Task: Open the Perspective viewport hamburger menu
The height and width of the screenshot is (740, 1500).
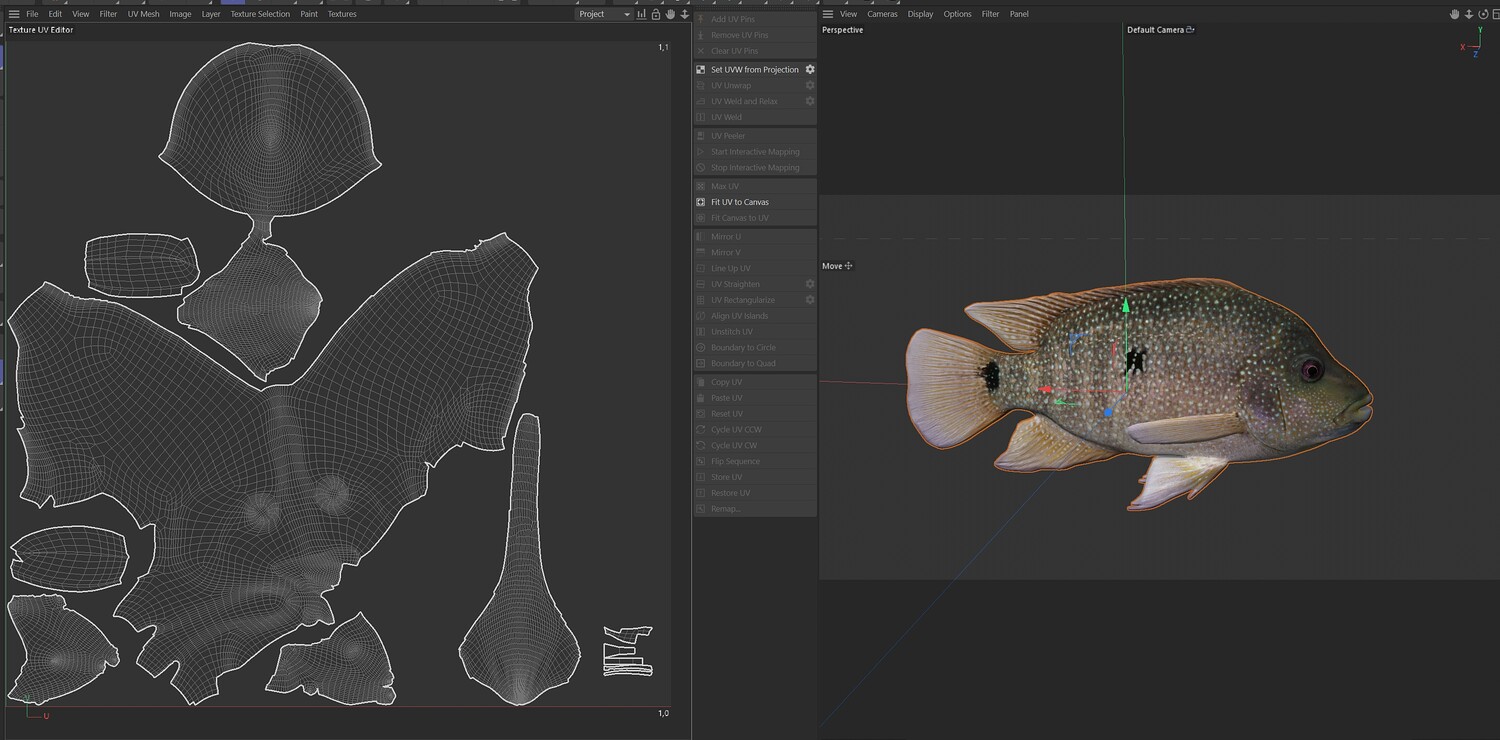Action: point(828,14)
